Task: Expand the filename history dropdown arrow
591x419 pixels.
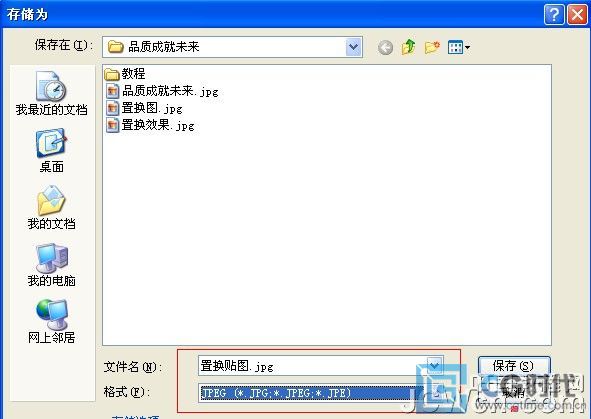Action: [x=435, y=365]
